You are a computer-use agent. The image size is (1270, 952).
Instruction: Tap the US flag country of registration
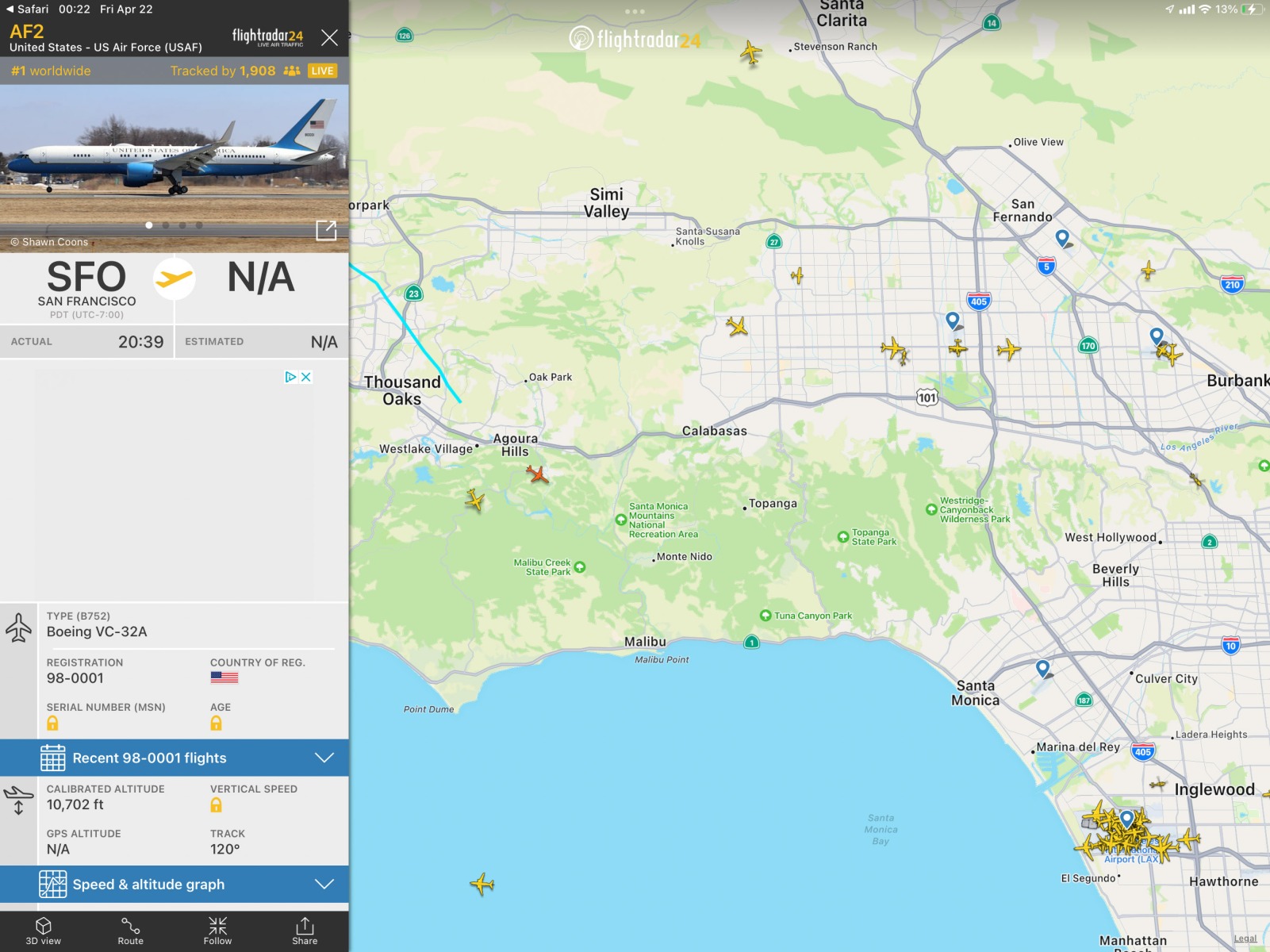[x=224, y=678]
